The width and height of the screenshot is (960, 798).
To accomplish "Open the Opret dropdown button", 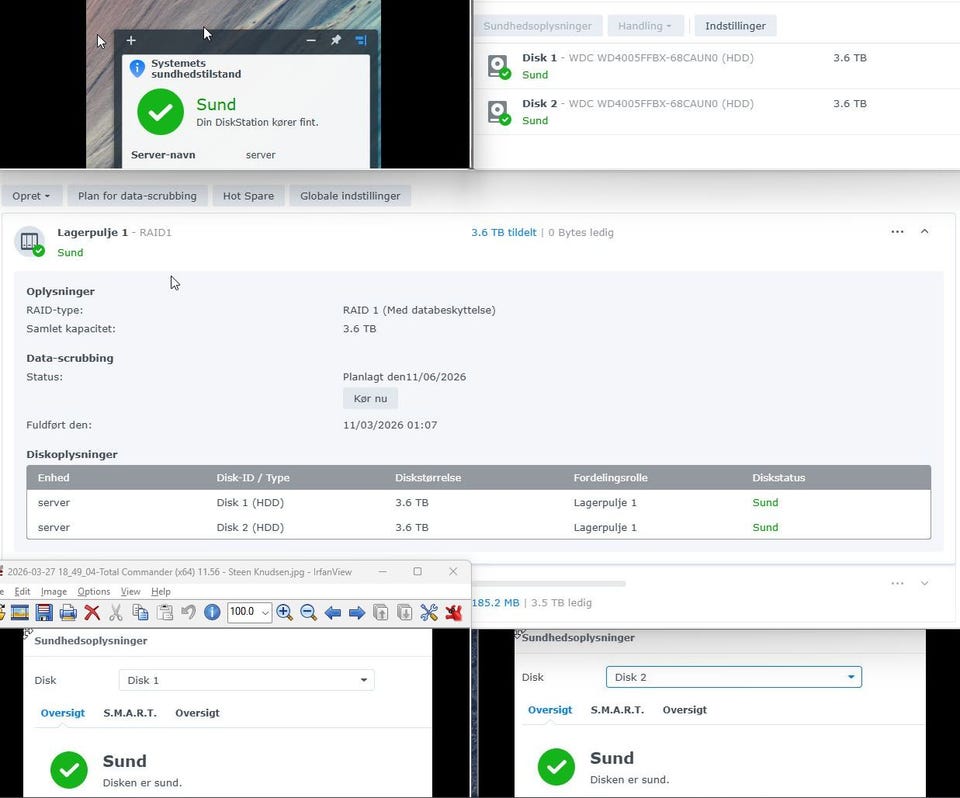I will coord(33,196).
